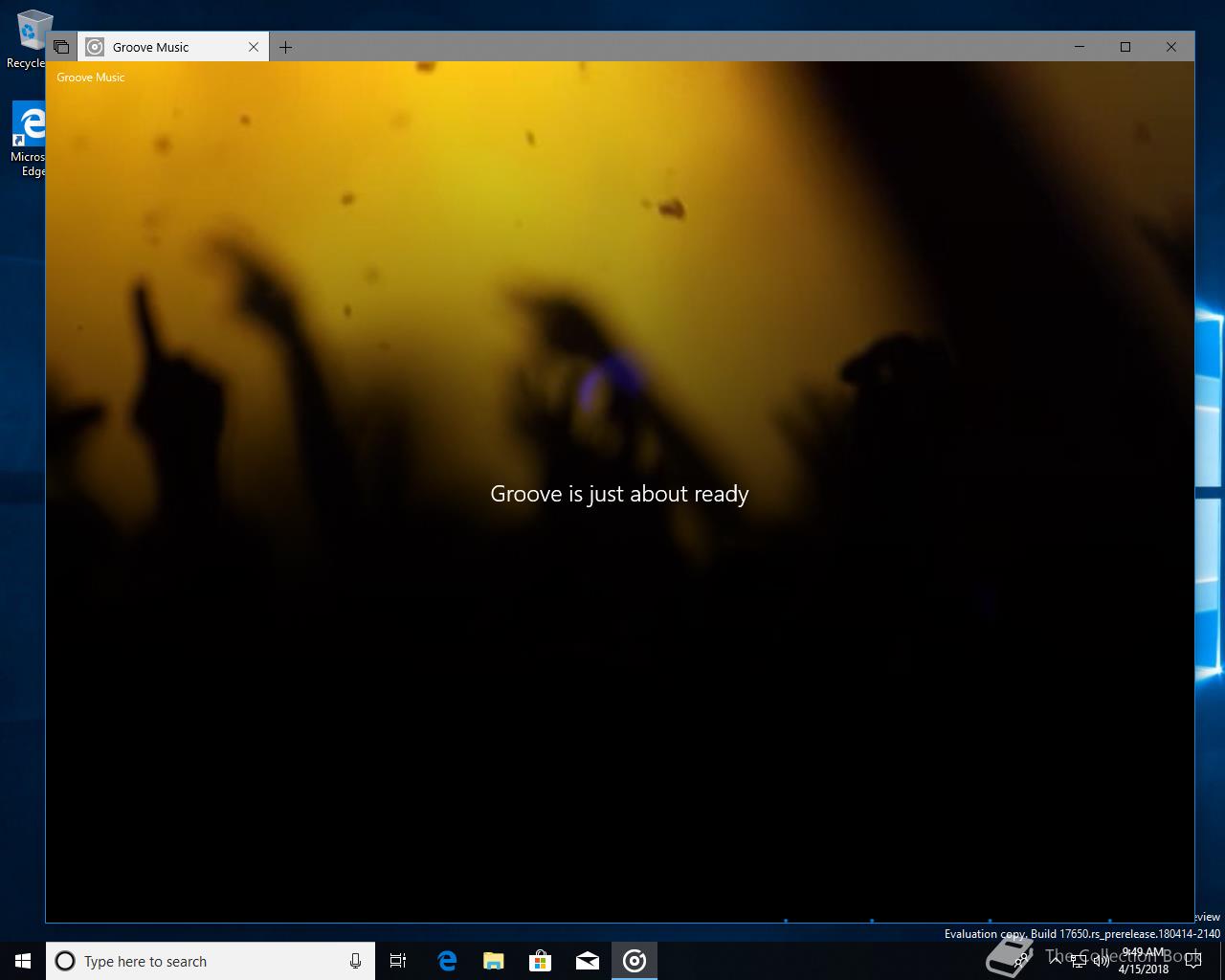Click the Groove Music icon in the tab
The width and height of the screenshot is (1225, 980).
tap(95, 47)
